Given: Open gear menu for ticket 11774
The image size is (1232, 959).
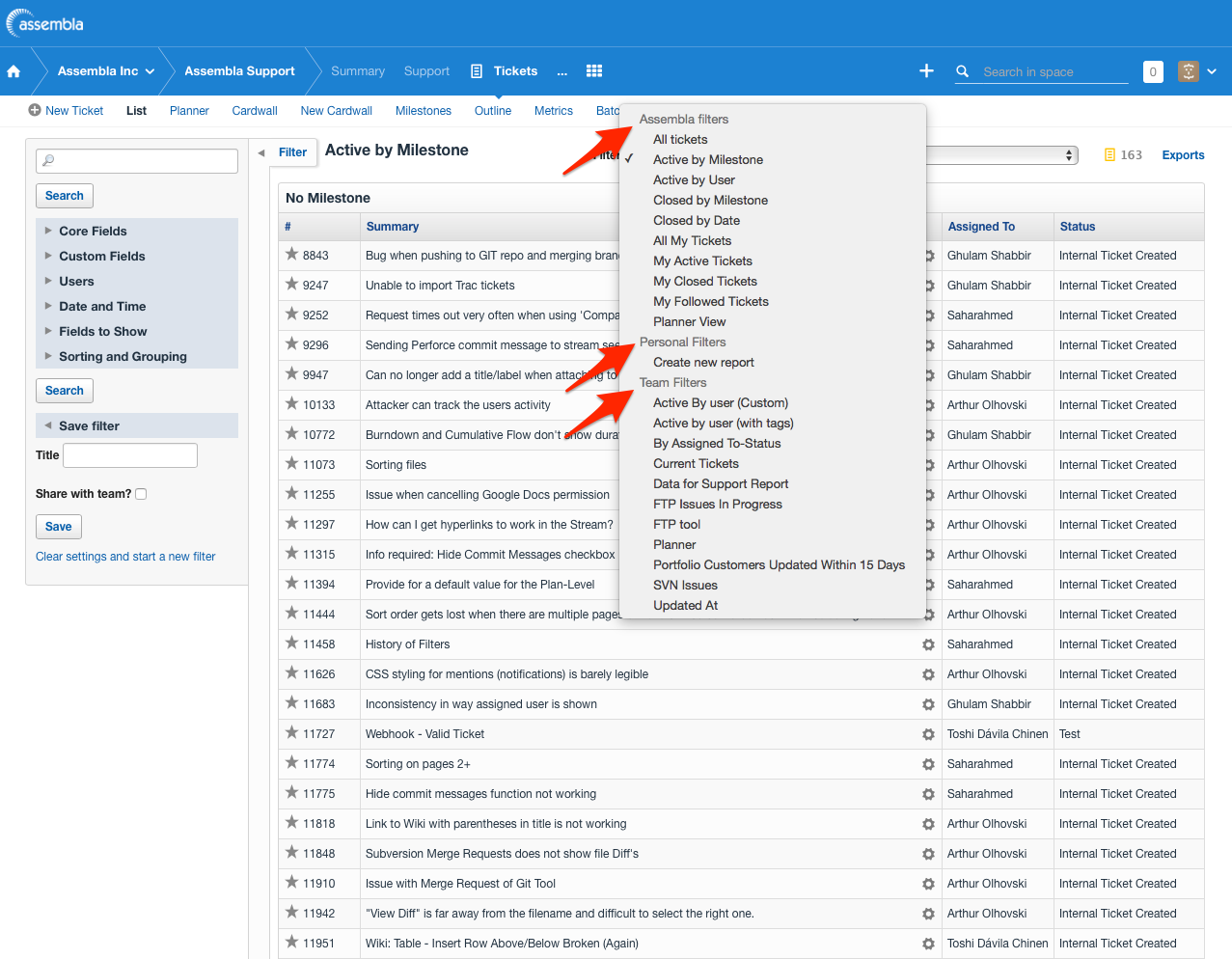Looking at the screenshot, I should pyautogui.click(x=928, y=764).
